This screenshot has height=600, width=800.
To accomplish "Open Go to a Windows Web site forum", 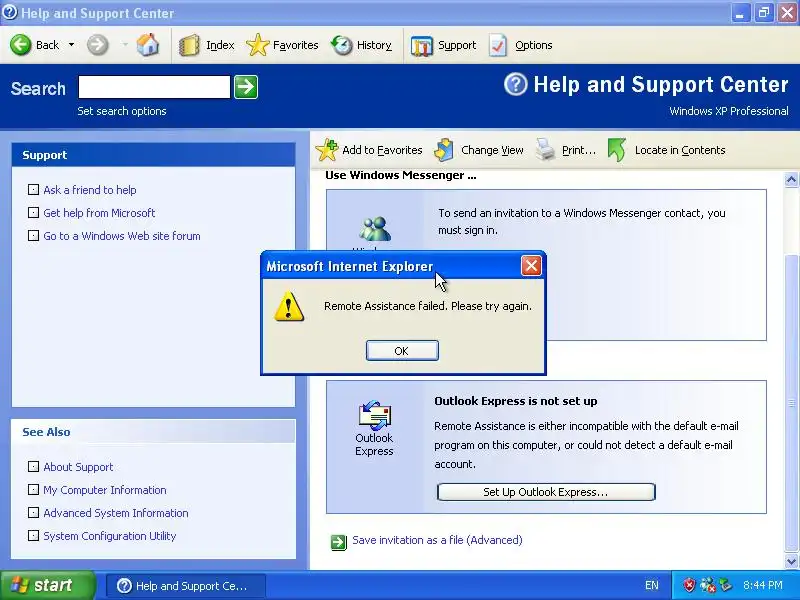I will tap(122, 236).
